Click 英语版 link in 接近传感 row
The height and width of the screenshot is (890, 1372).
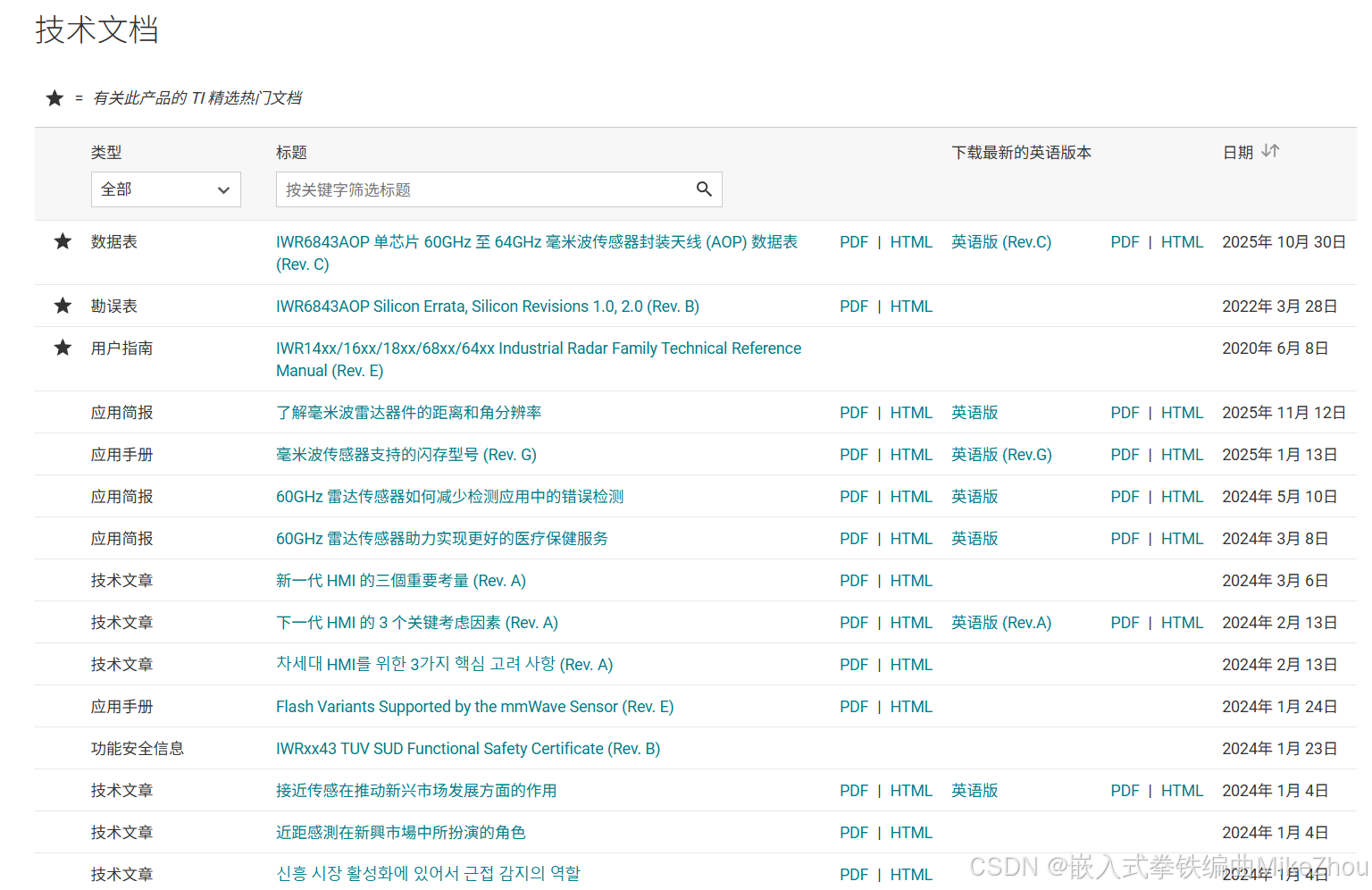(x=975, y=791)
